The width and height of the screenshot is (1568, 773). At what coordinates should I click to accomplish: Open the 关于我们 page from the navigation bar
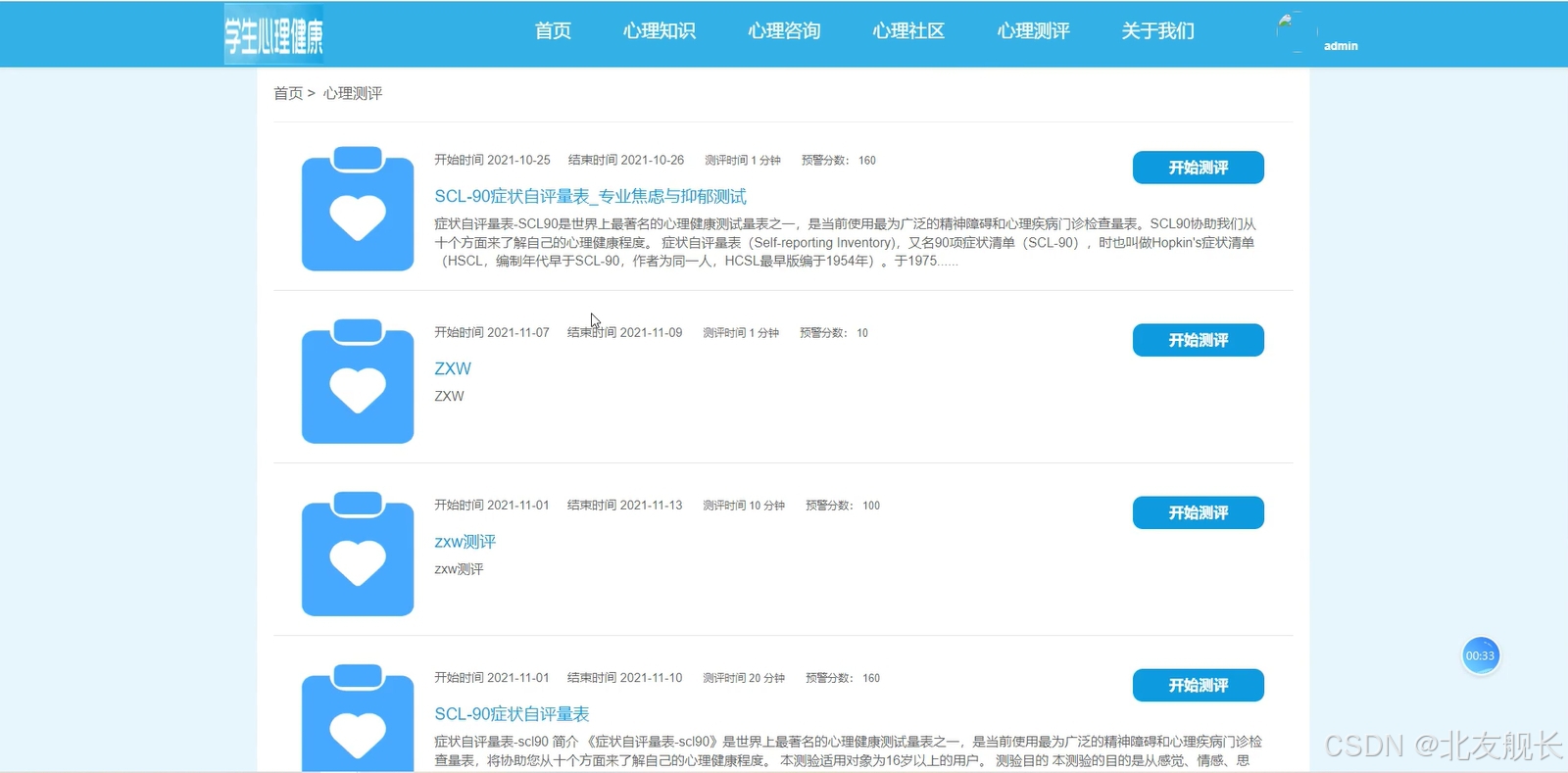click(1158, 31)
